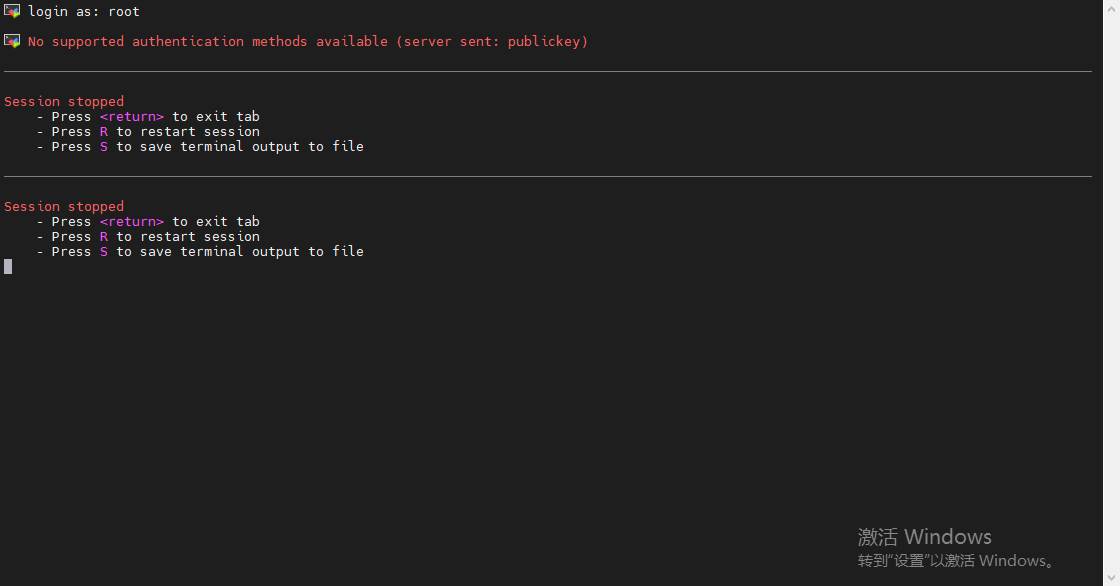Click the lower horizontal separator line
The height and width of the screenshot is (586, 1120).
pyautogui.click(x=548, y=177)
